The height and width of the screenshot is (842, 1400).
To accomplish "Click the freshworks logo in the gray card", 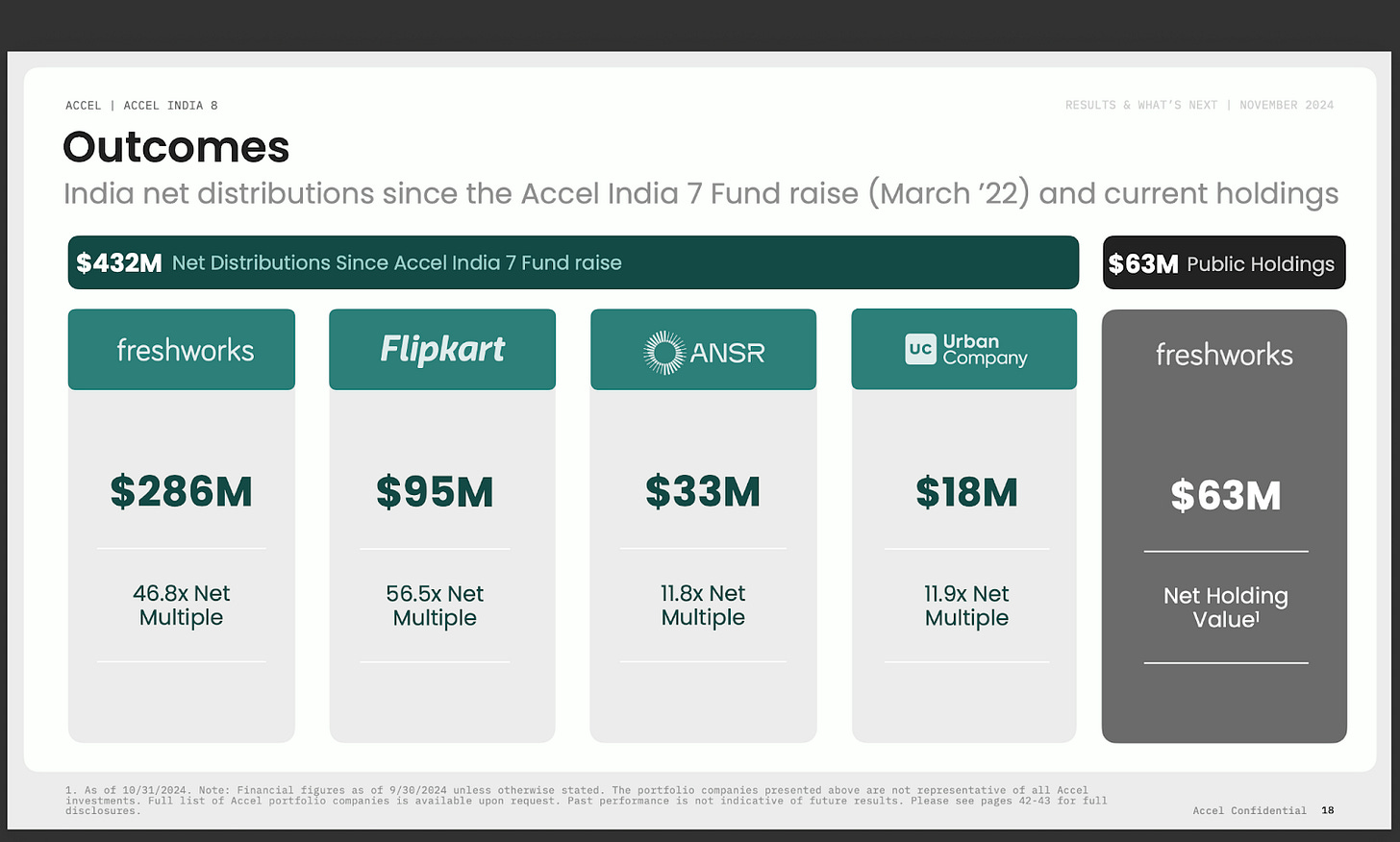I will pos(1224,355).
